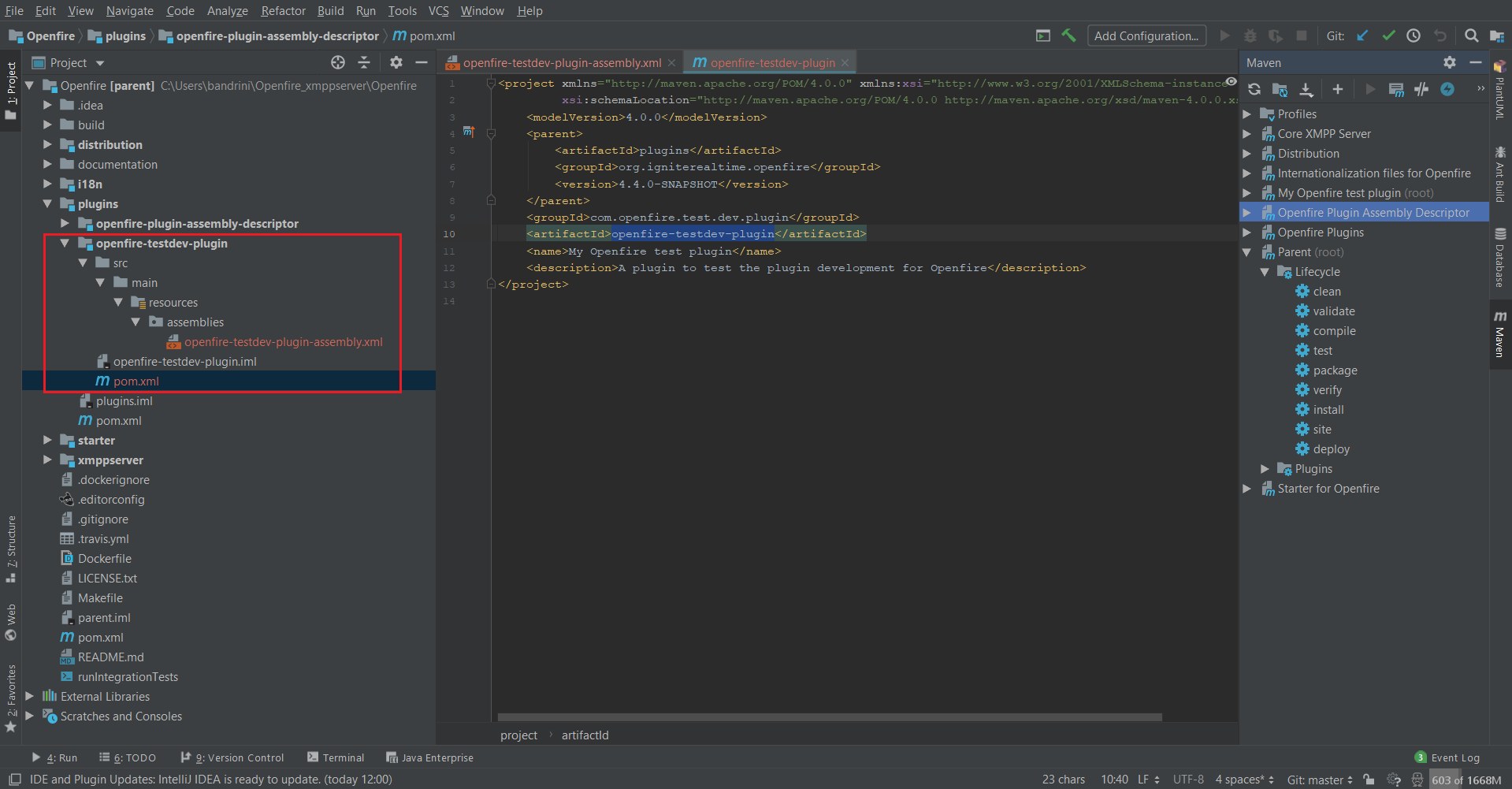Click the Maven 'package' lifecycle goal
Image resolution: width=1512 pixels, height=789 pixels.
[1334, 370]
